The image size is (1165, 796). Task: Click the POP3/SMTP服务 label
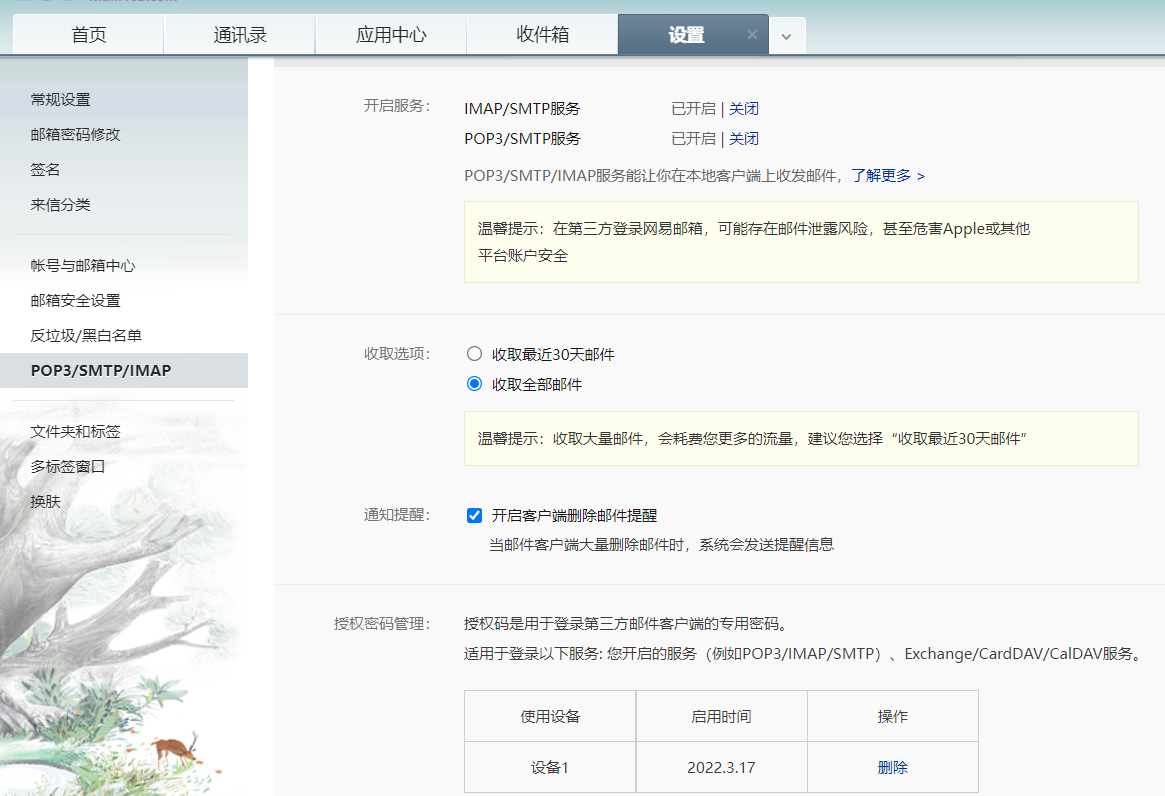pos(522,138)
